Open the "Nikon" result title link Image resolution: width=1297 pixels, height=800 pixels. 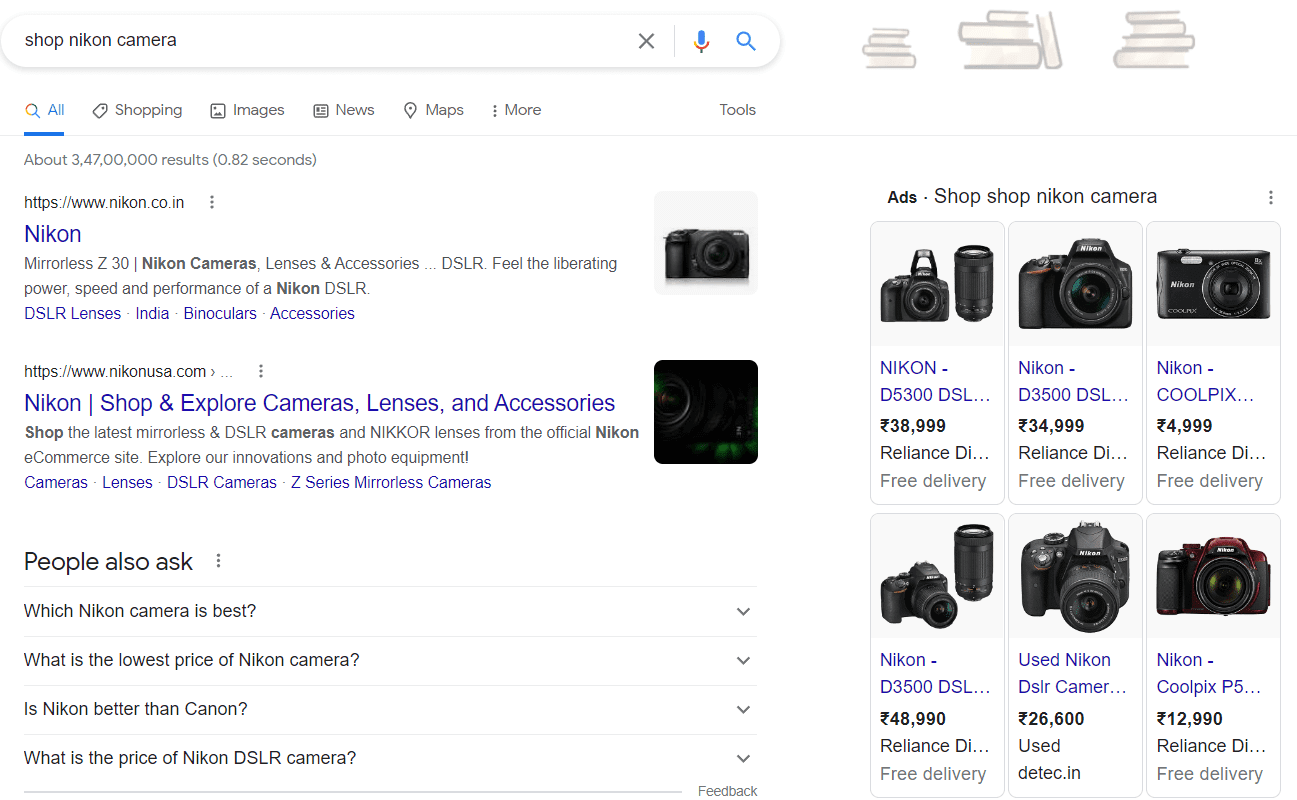point(53,234)
